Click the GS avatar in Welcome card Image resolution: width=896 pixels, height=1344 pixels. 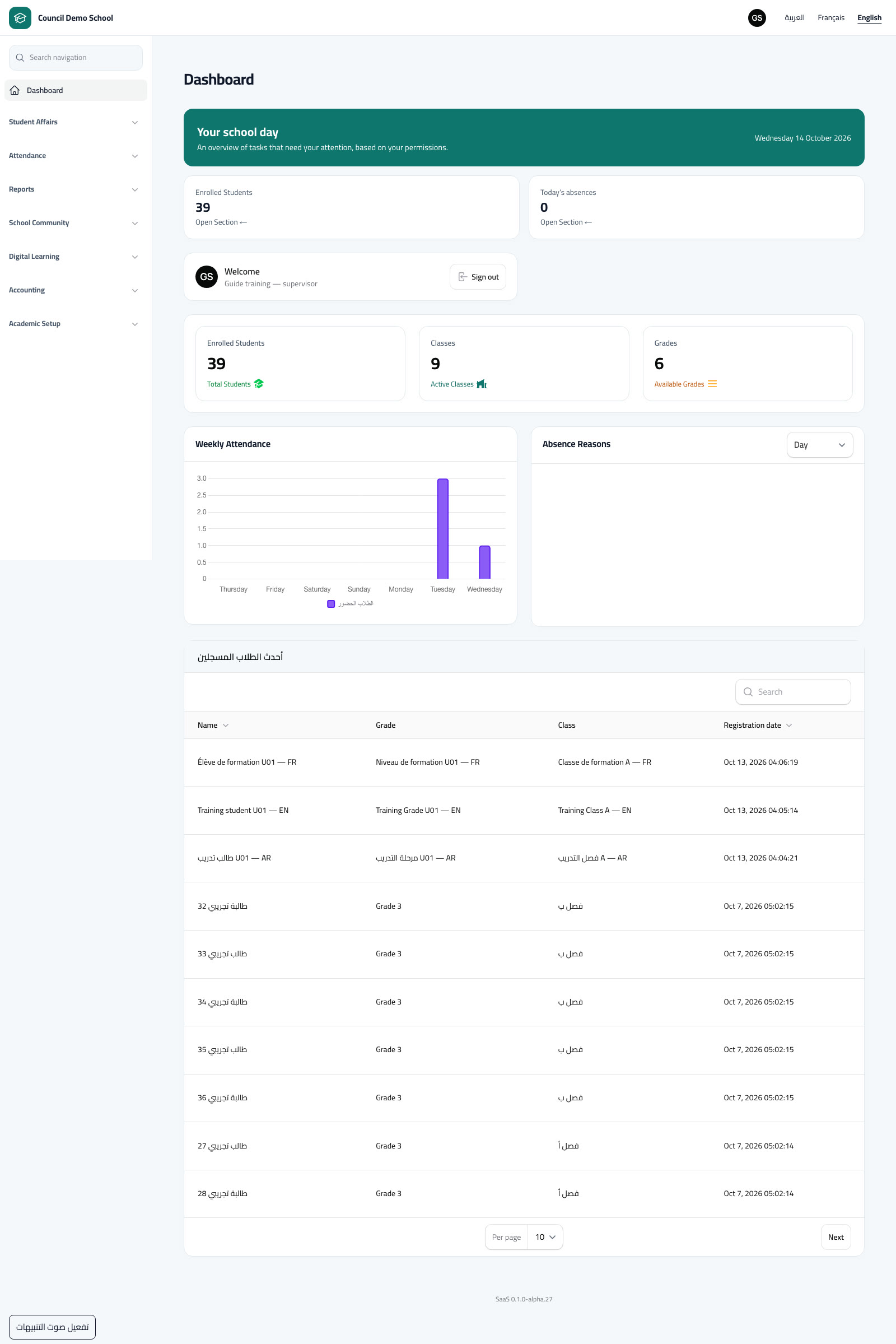point(206,277)
